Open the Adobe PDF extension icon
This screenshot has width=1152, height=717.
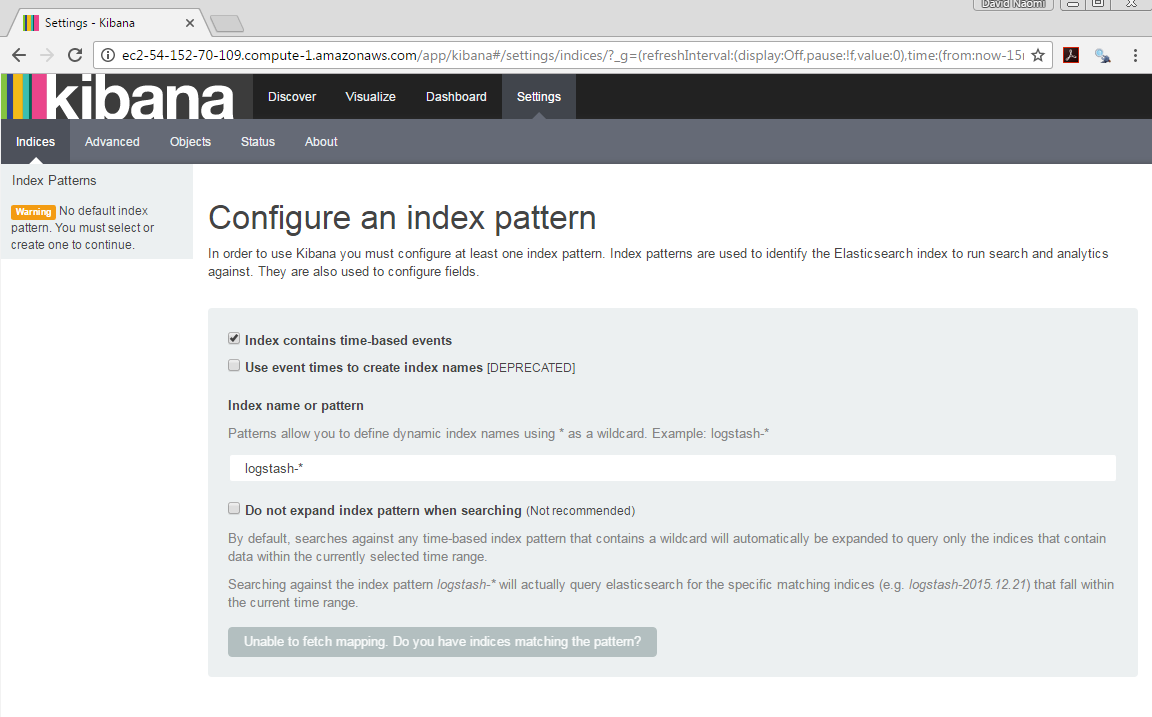tap(1071, 55)
